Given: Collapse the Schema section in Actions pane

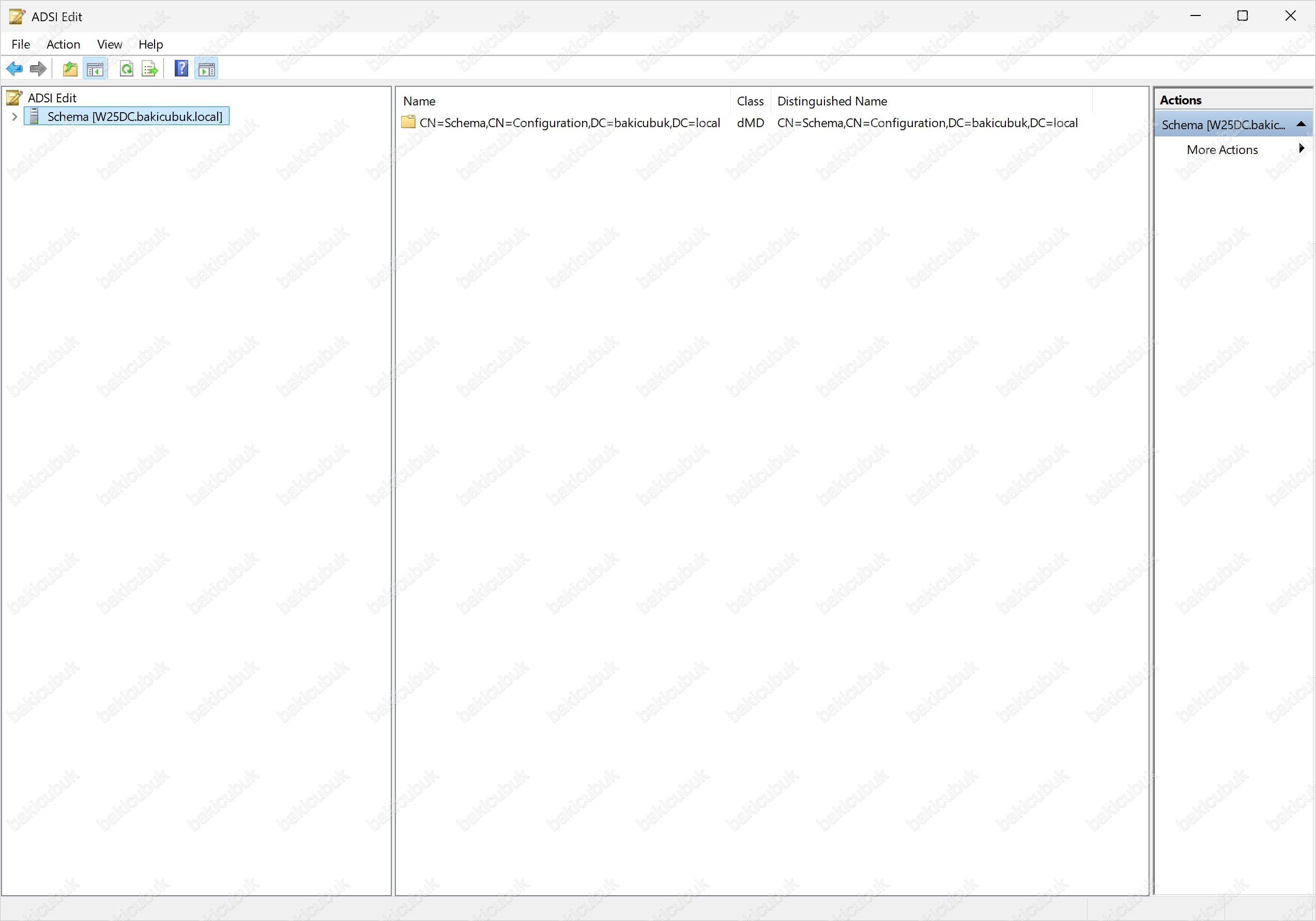Looking at the screenshot, I should click(1301, 124).
